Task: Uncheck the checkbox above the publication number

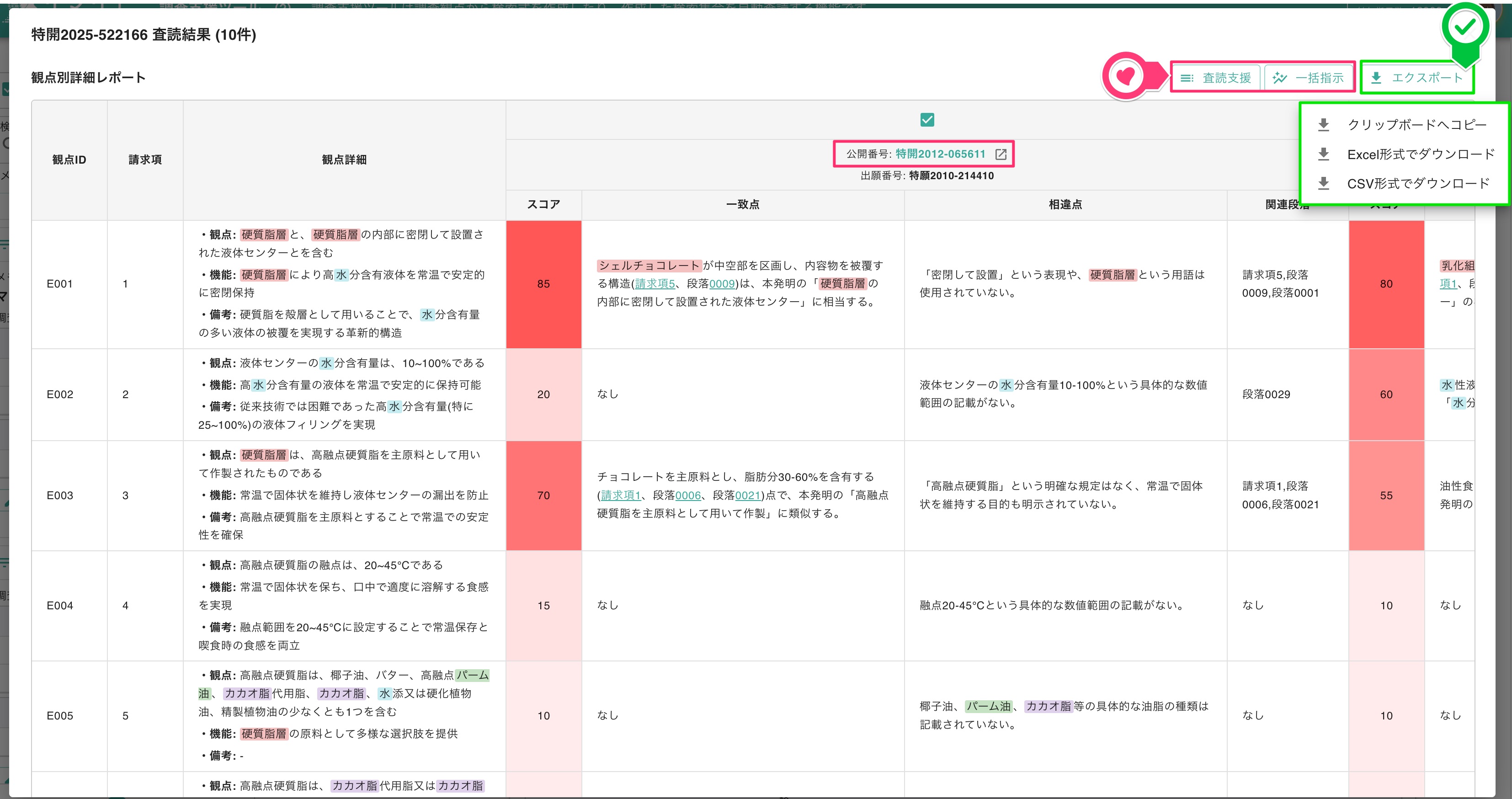Action: pos(927,120)
